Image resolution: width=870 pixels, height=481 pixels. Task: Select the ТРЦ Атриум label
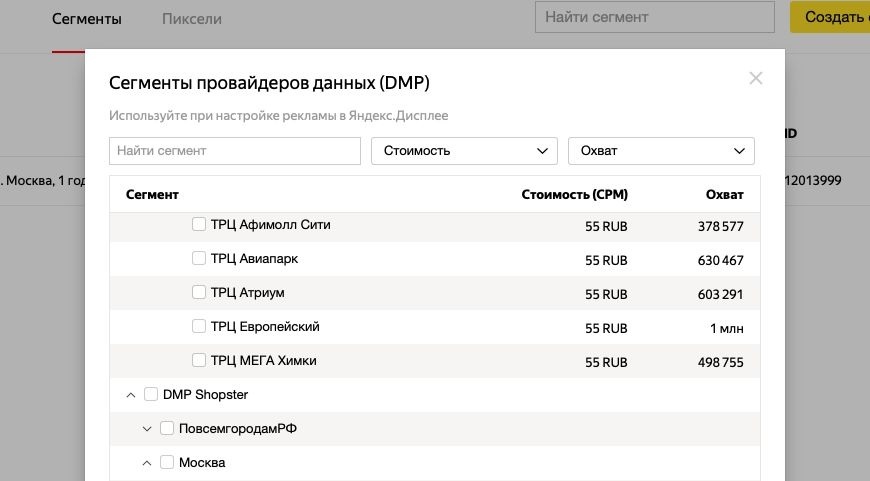pyautogui.click(x=247, y=292)
